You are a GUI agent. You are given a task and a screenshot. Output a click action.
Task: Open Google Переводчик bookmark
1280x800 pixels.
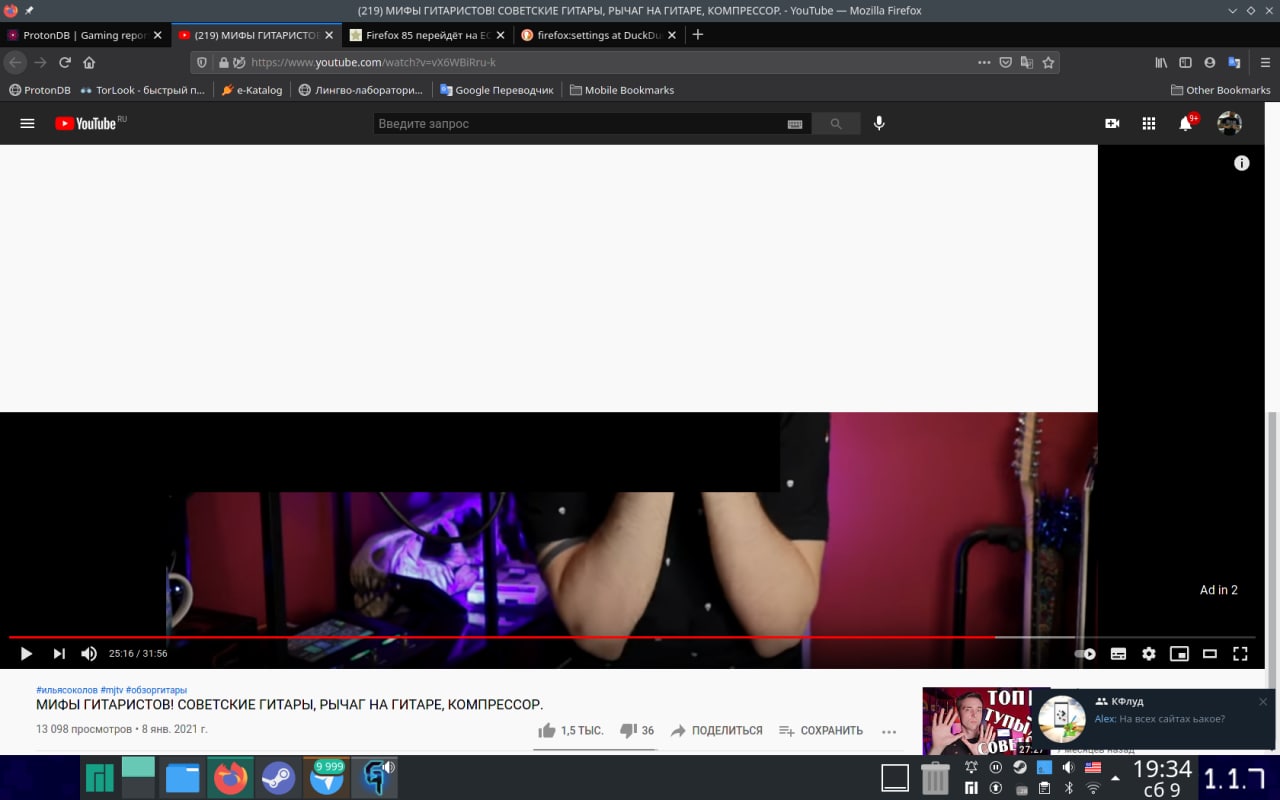tap(497, 90)
